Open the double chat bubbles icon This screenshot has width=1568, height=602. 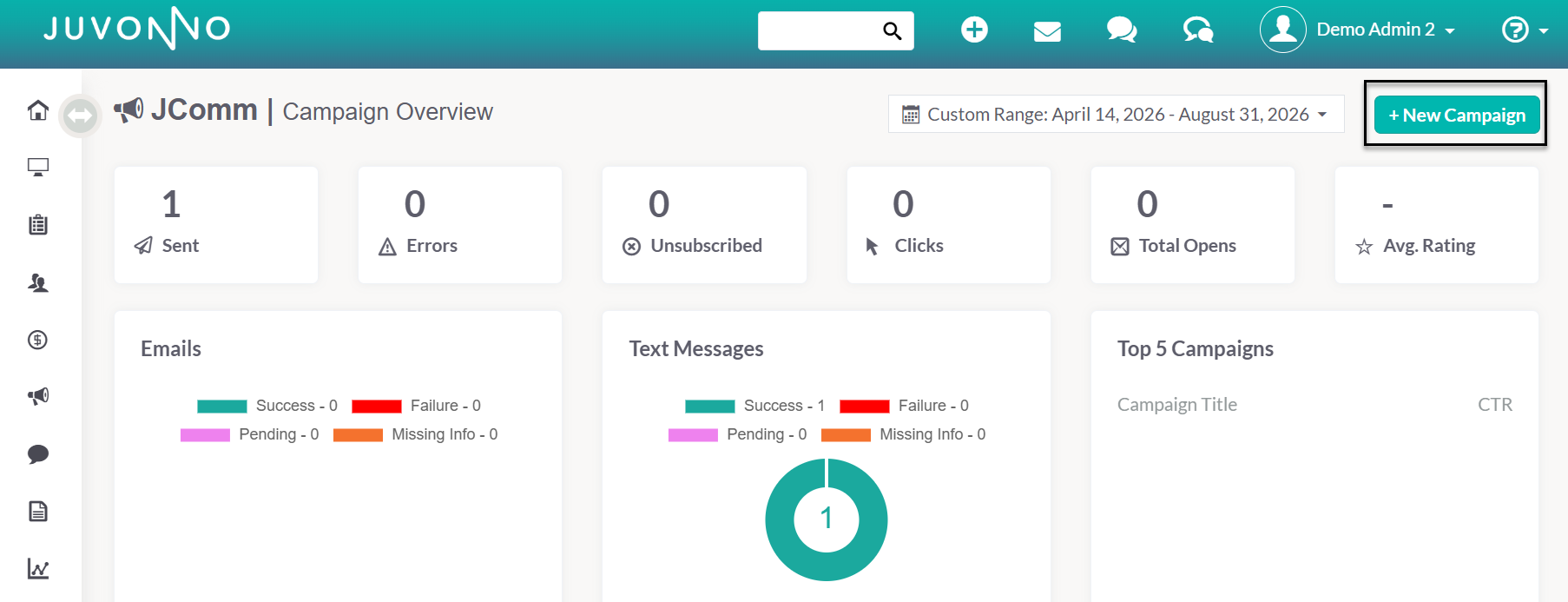pyautogui.click(x=1122, y=30)
